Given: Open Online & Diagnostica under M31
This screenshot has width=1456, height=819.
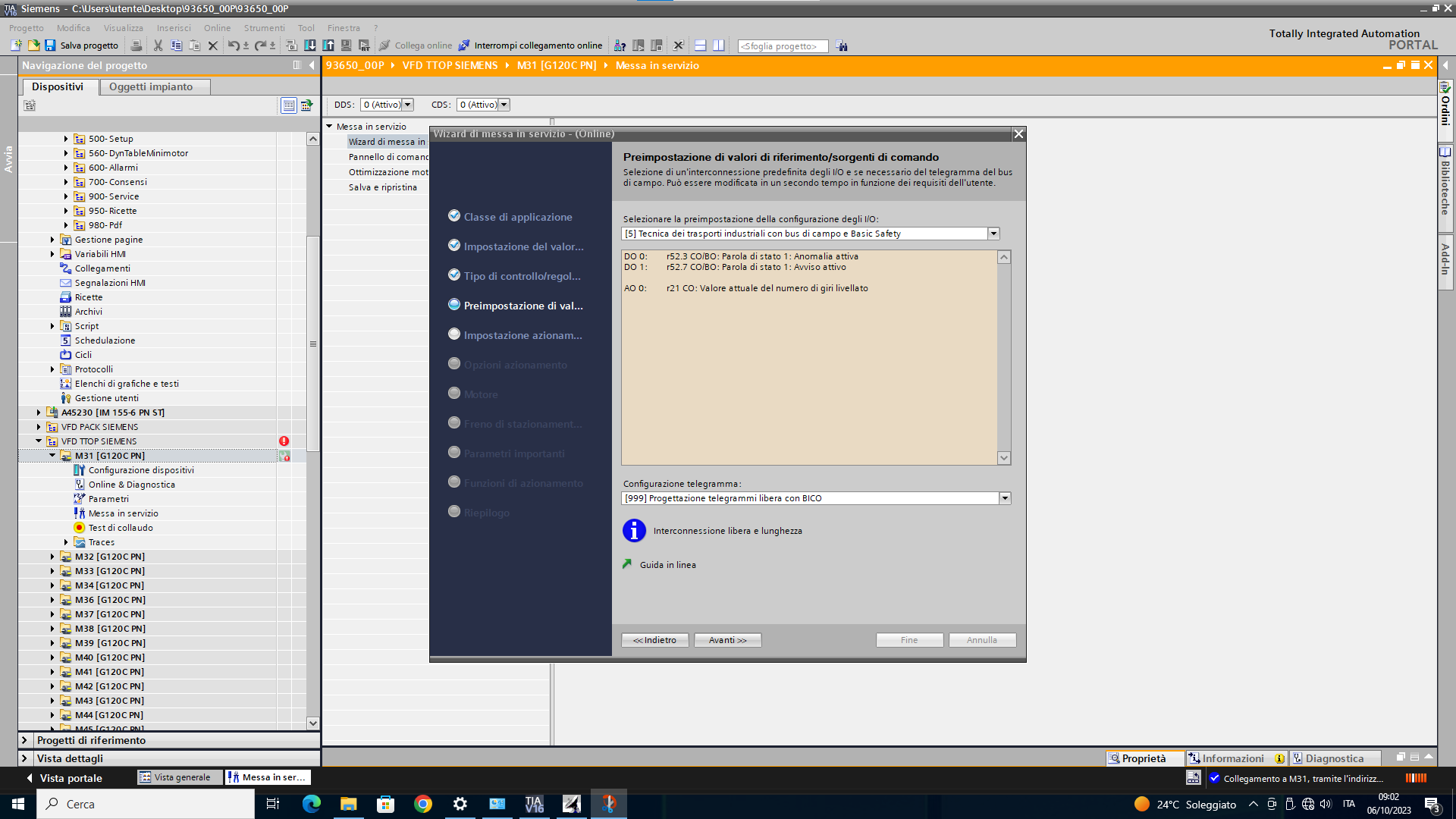Looking at the screenshot, I should 131,485.
